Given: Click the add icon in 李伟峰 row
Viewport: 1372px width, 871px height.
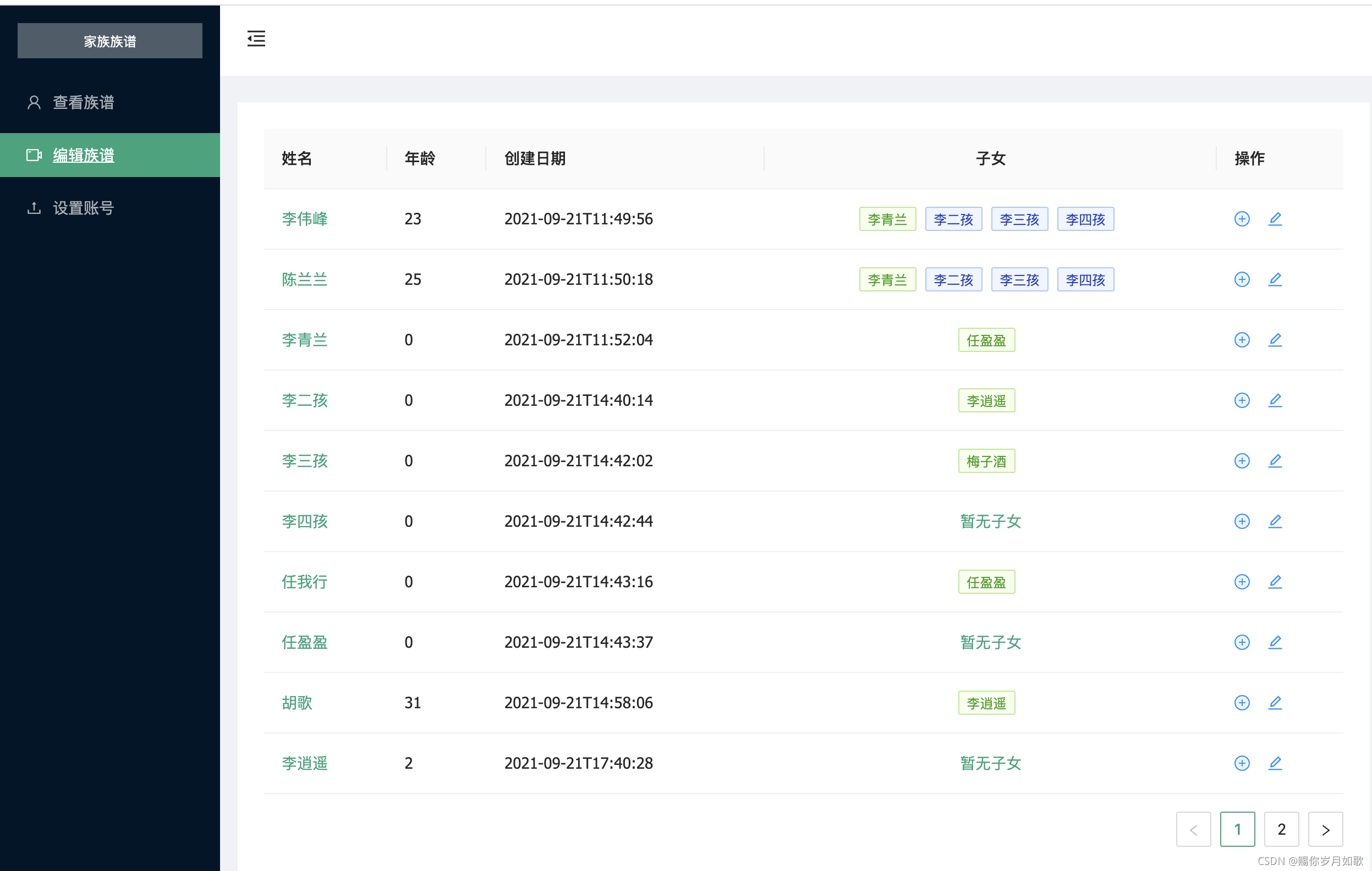Looking at the screenshot, I should tap(1242, 219).
